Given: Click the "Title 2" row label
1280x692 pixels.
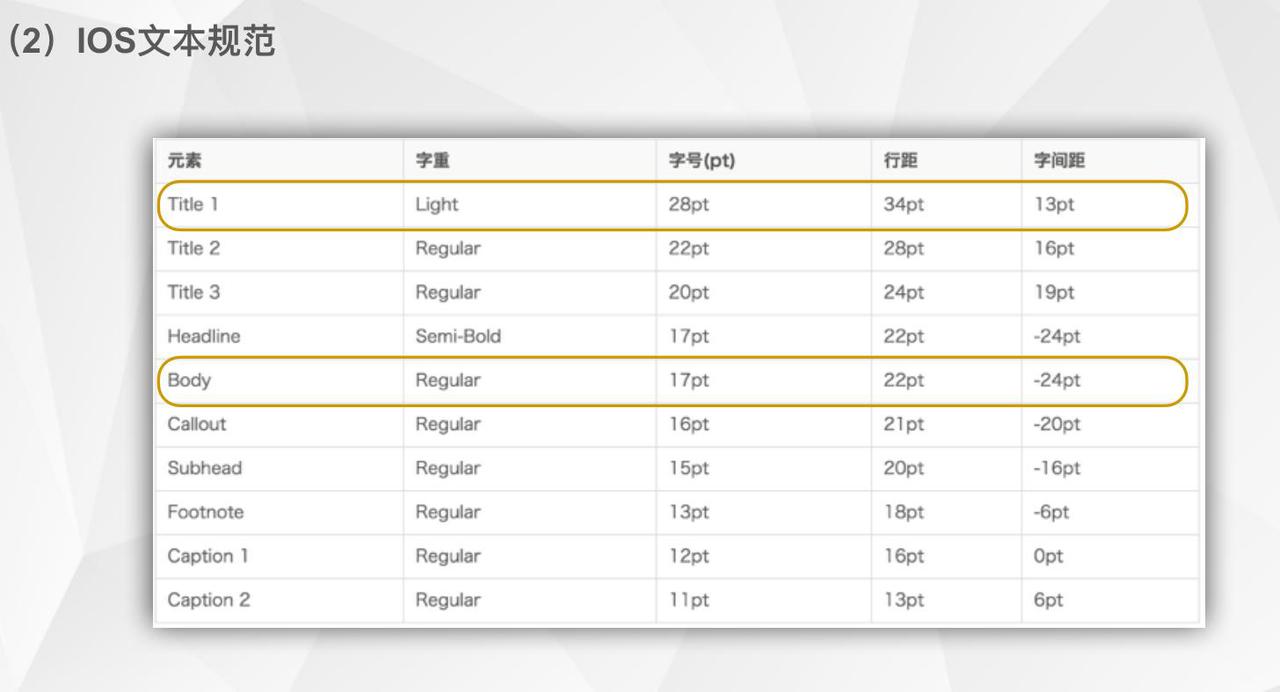Looking at the screenshot, I should (194, 249).
